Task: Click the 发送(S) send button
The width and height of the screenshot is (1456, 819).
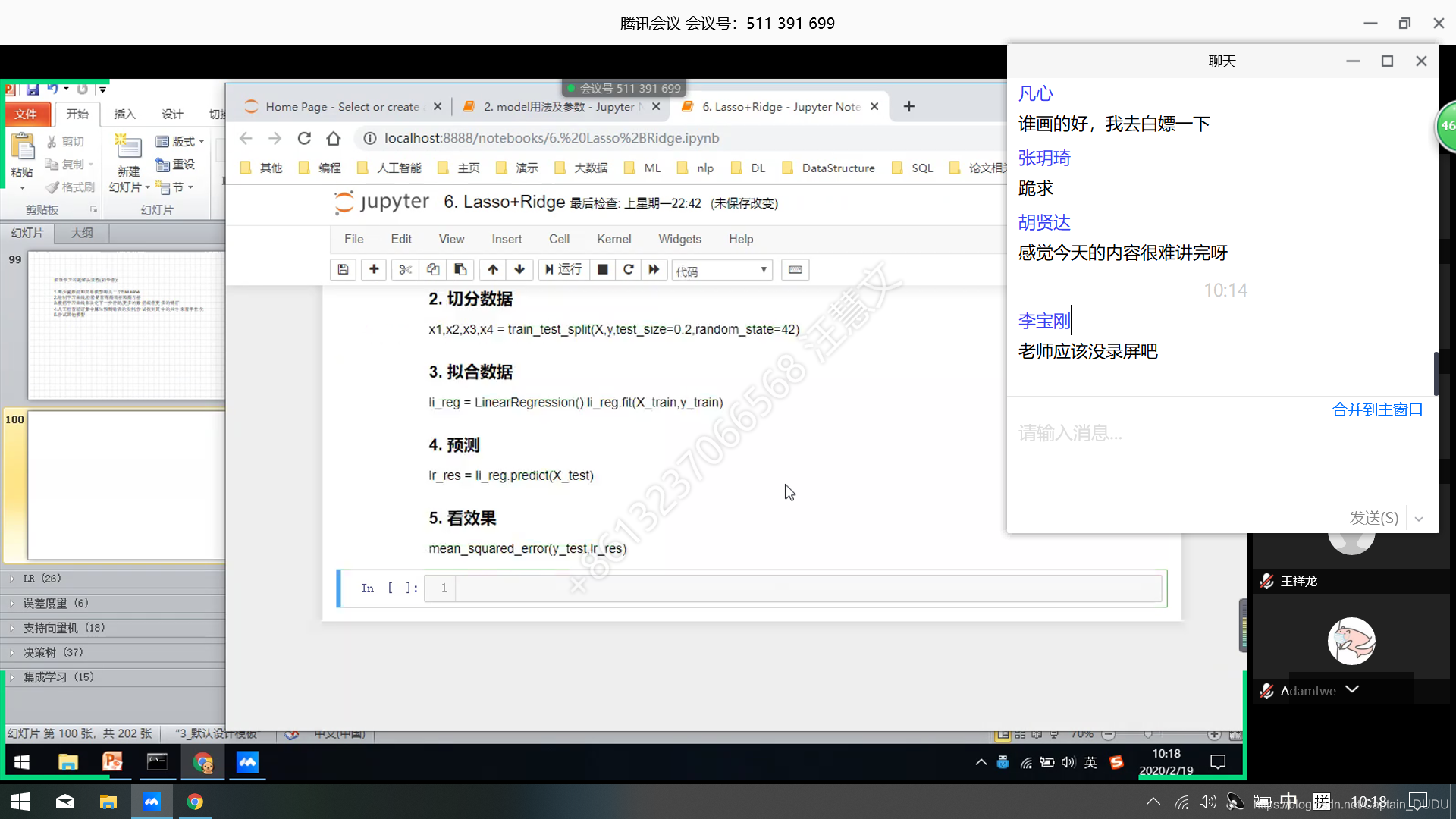Action: pos(1373,518)
